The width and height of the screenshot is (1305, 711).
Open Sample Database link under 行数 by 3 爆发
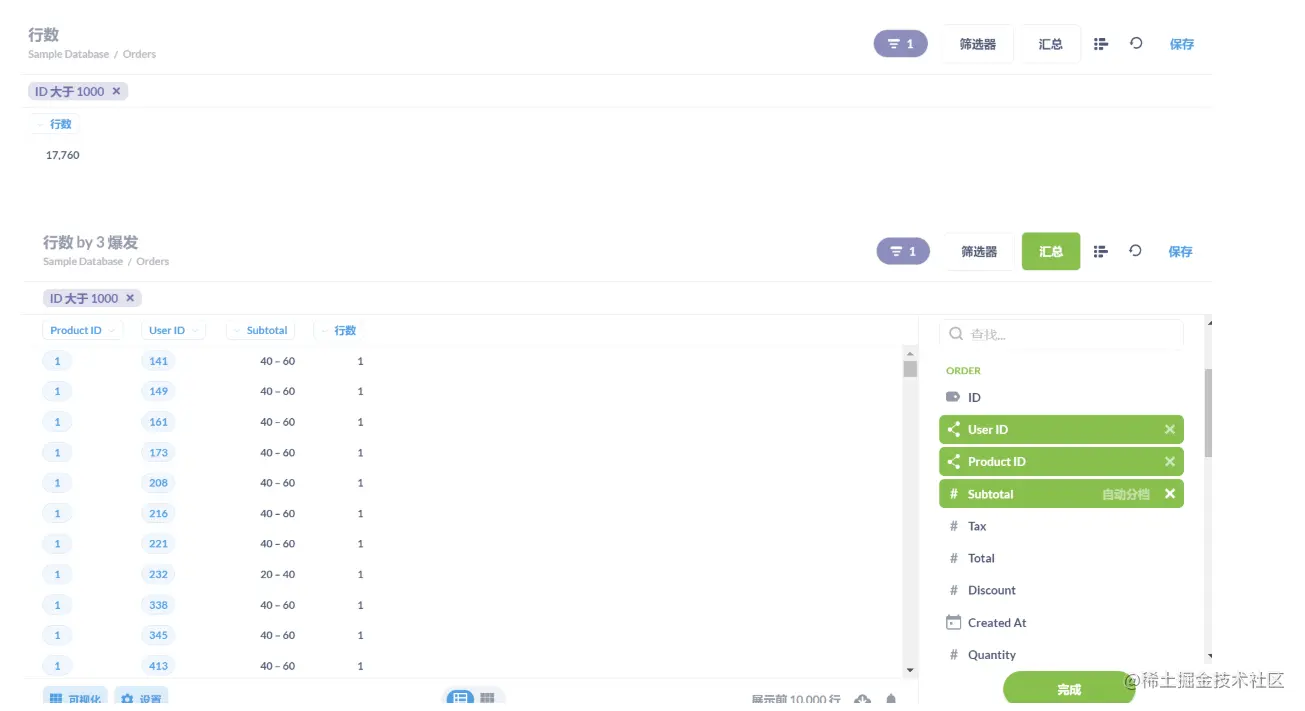(x=83, y=261)
